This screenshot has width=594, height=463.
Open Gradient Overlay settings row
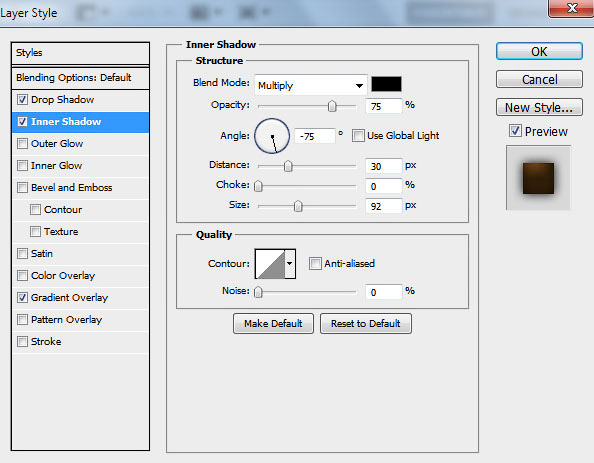coord(80,298)
